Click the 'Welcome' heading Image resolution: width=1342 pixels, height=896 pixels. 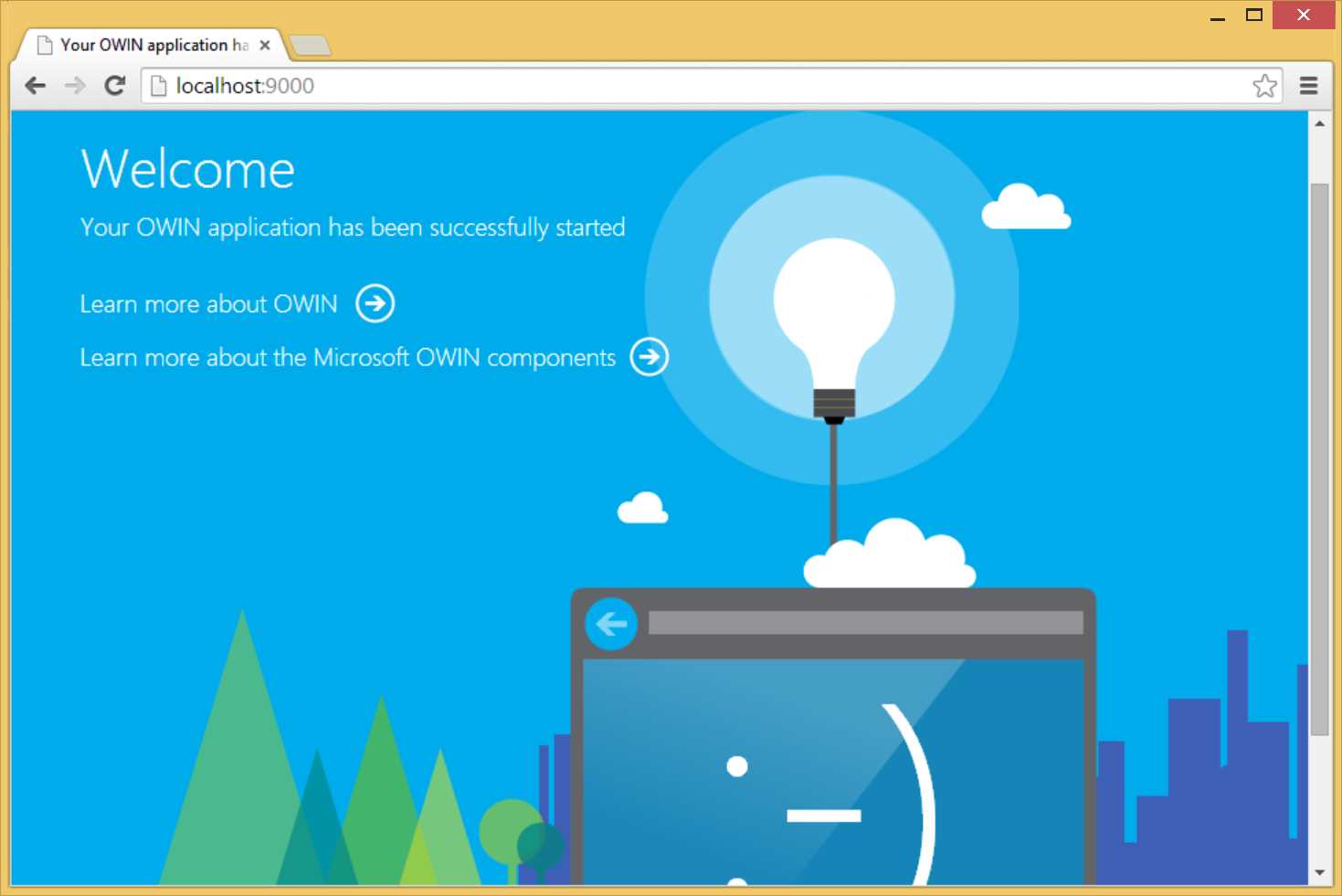tap(188, 170)
